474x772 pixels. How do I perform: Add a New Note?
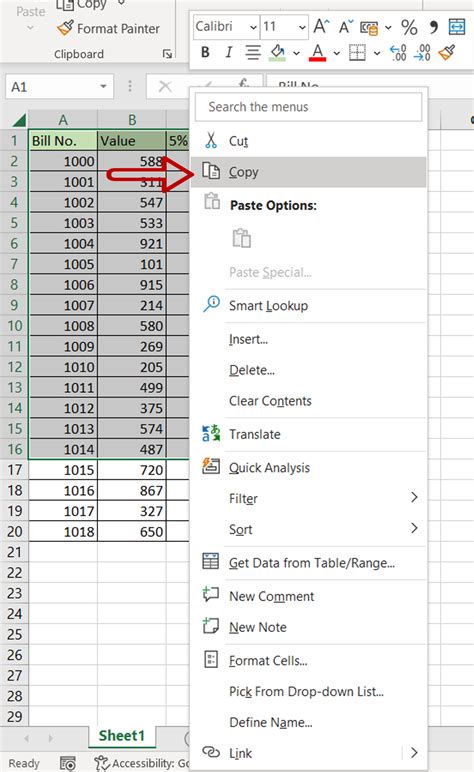click(308, 627)
